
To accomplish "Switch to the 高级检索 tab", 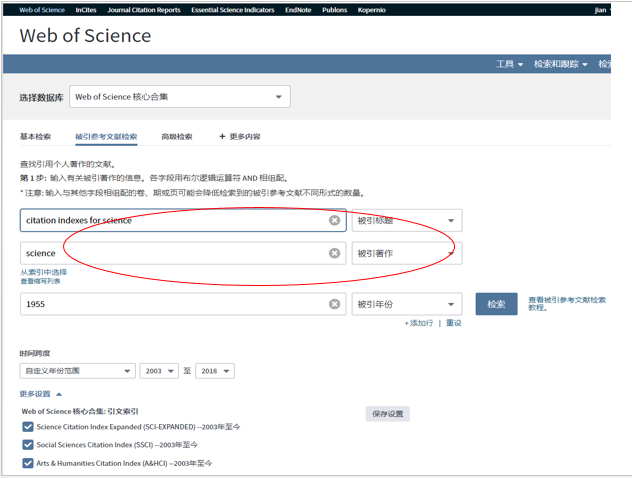I will [x=177, y=137].
